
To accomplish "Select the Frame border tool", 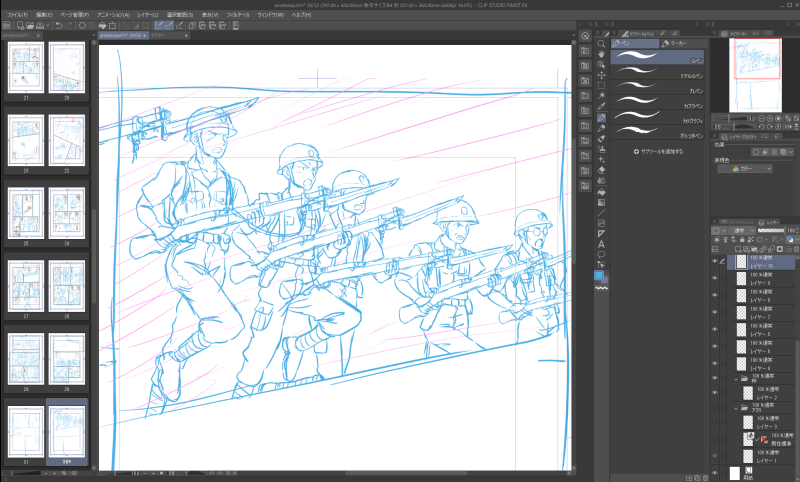I will 601,223.
